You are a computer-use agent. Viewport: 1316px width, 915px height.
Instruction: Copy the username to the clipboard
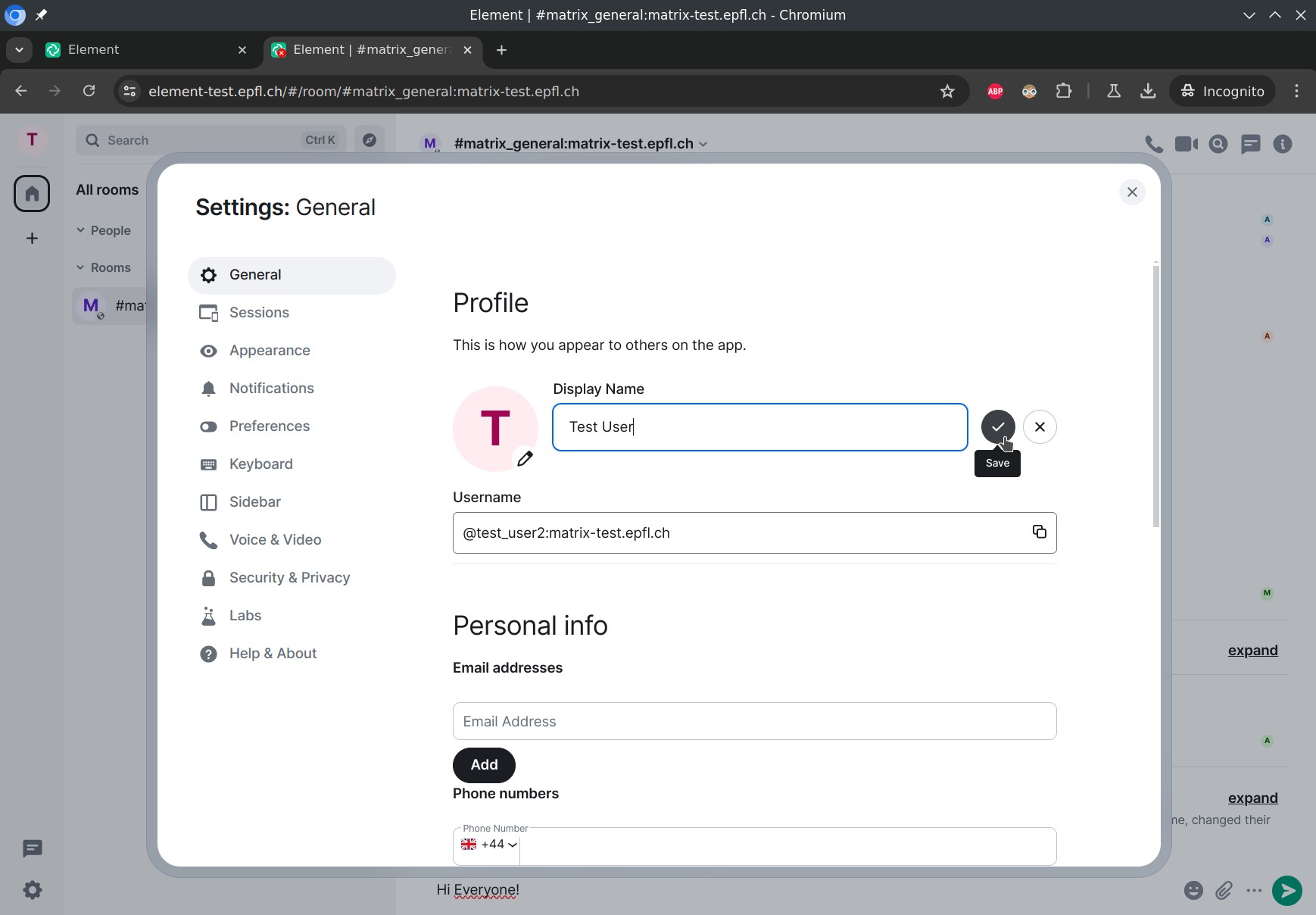pos(1039,532)
